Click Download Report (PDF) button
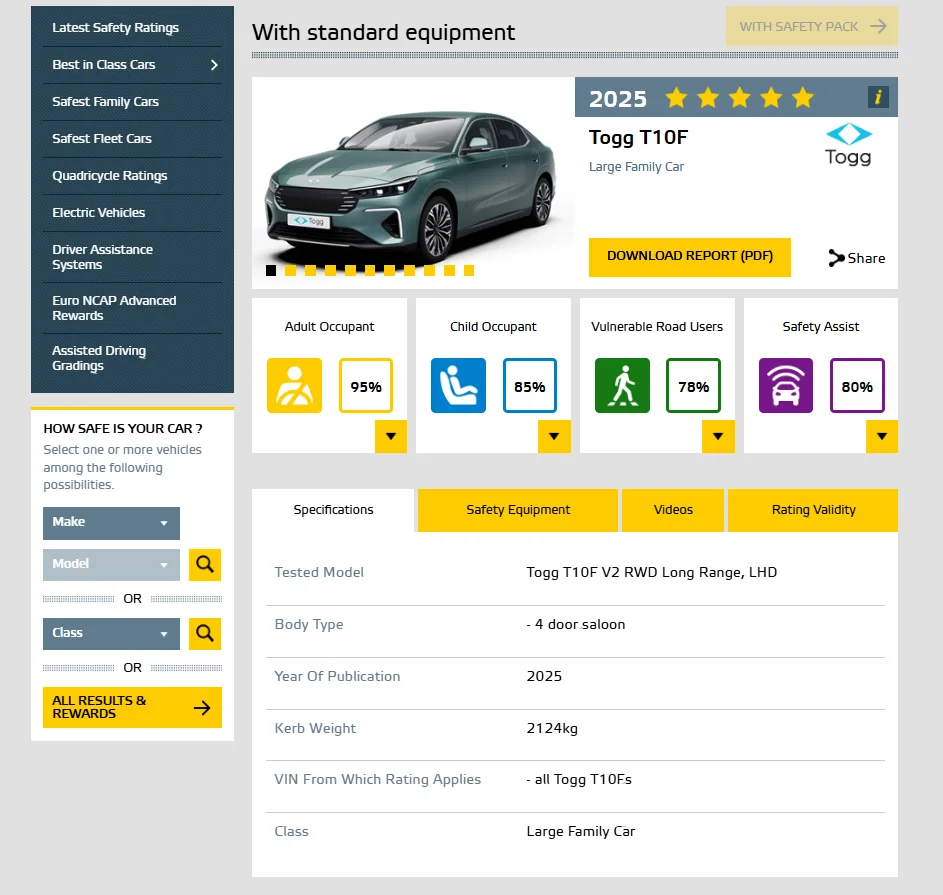Viewport: 943px width, 895px height. [x=690, y=257]
